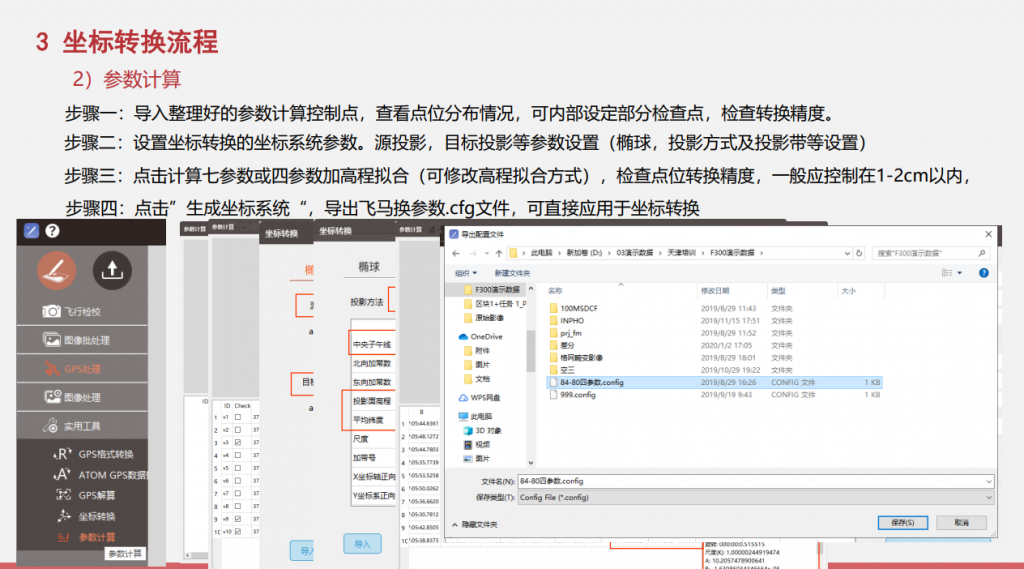The height and width of the screenshot is (569, 1024).
Task: Click the search F300演示数据 box
Action: click(x=931, y=253)
